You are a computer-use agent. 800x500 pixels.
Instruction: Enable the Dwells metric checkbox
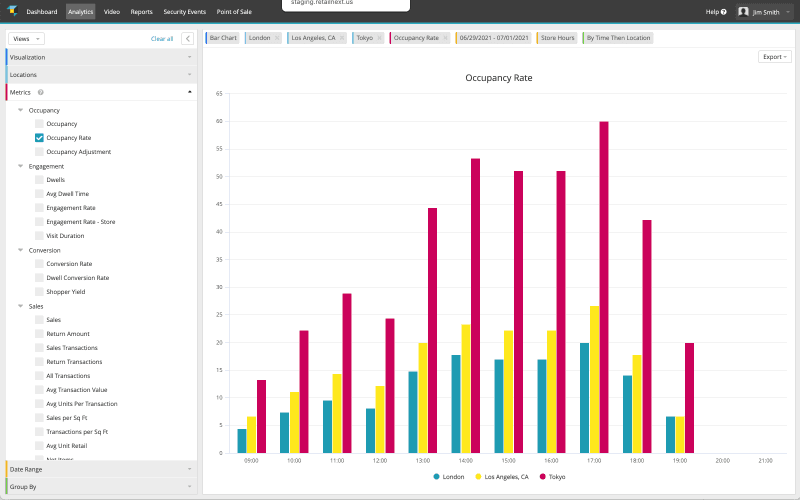(x=39, y=180)
